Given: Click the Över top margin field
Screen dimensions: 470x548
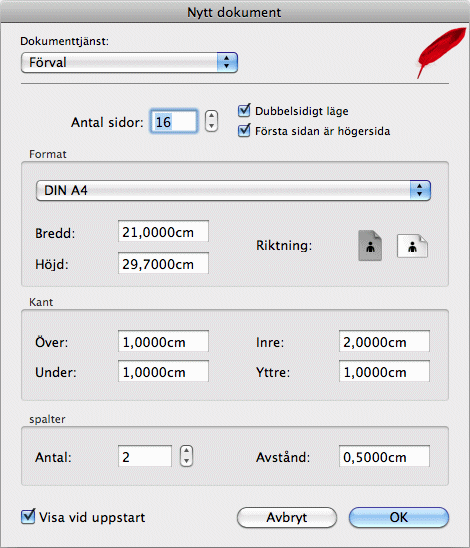Looking at the screenshot, I should 163,341.
